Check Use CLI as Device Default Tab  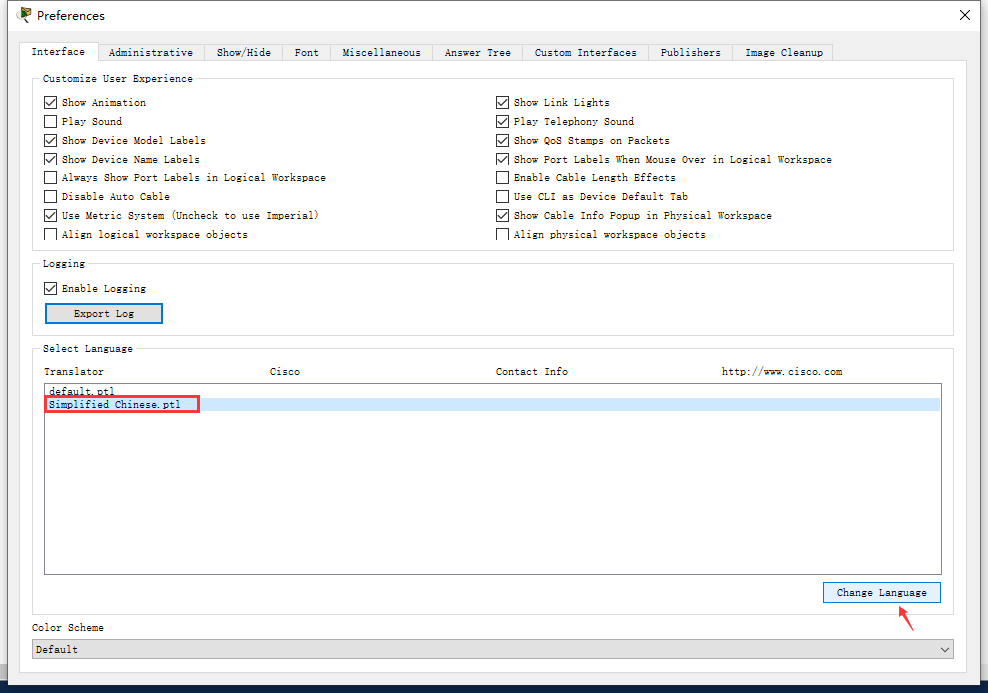(503, 197)
